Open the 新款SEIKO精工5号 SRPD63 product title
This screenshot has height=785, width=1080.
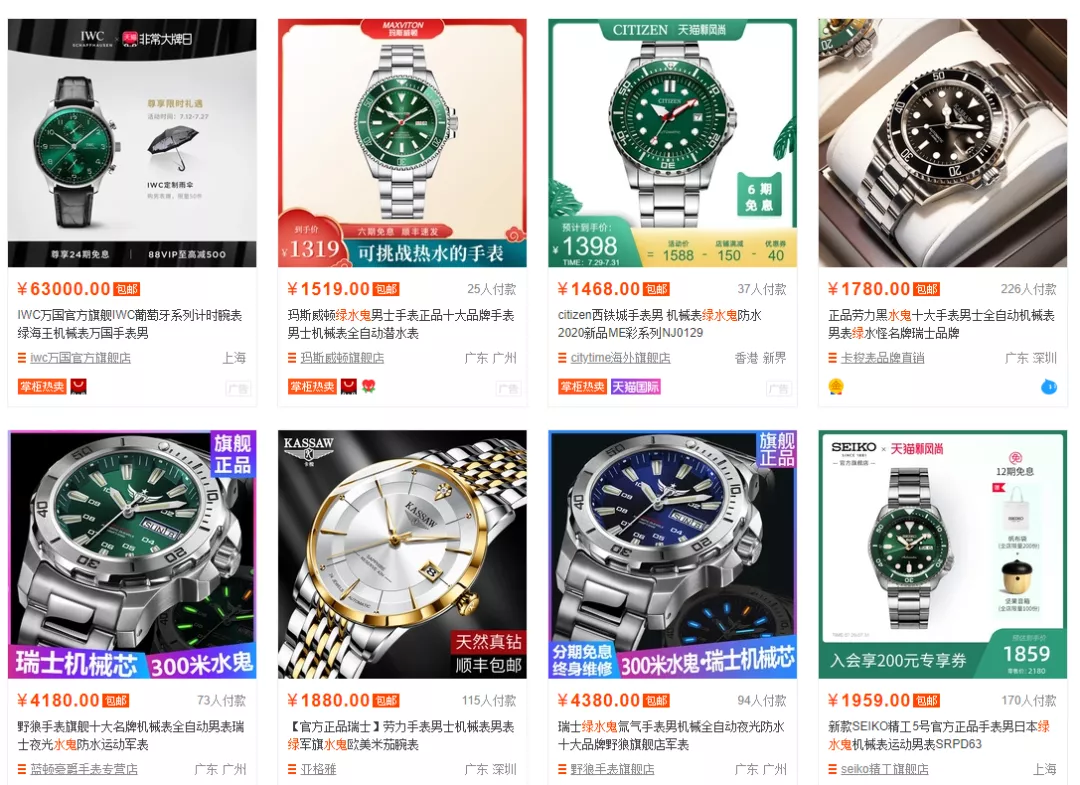pos(939,735)
